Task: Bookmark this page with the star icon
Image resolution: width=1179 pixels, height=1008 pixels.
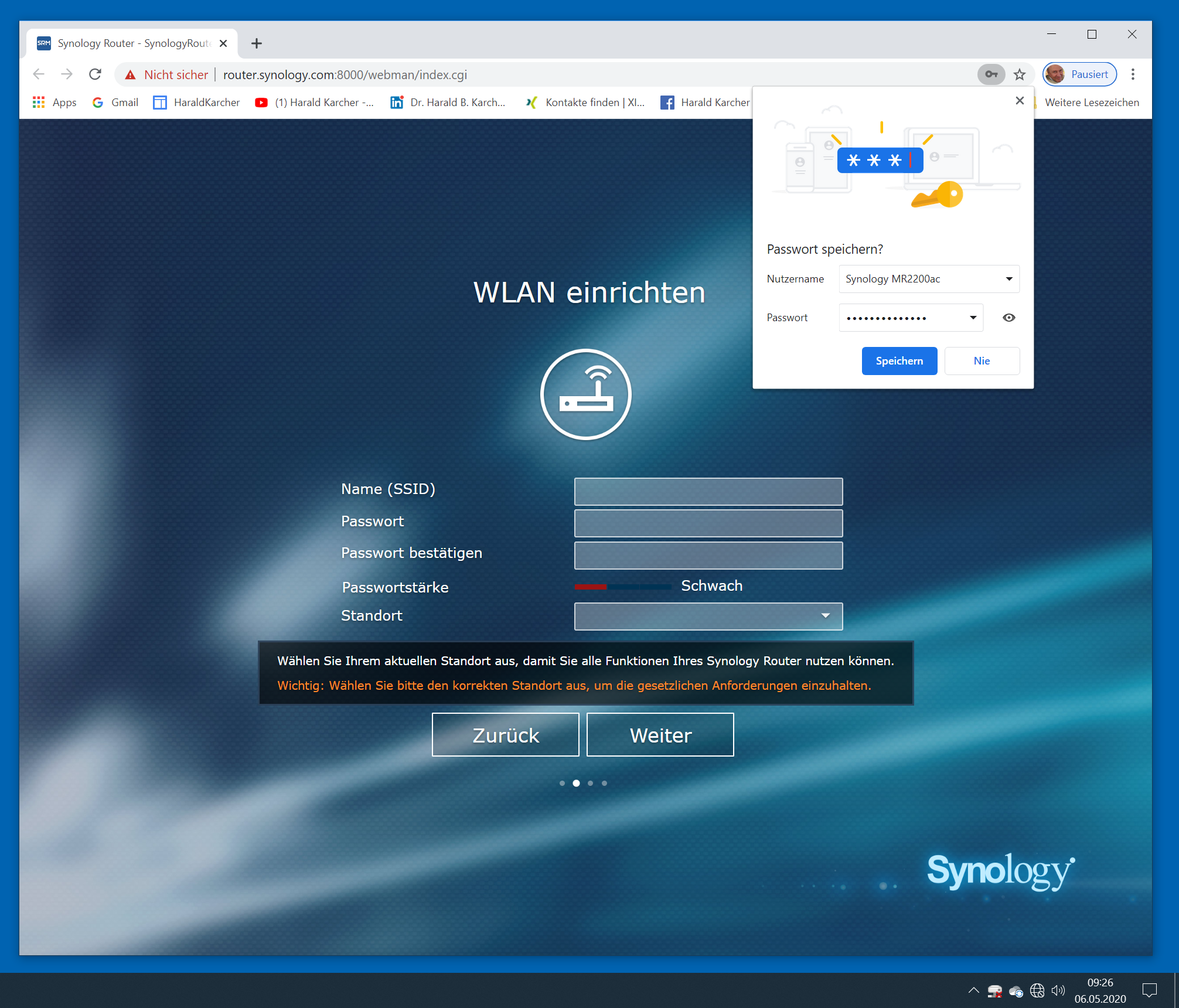Action: (1020, 74)
